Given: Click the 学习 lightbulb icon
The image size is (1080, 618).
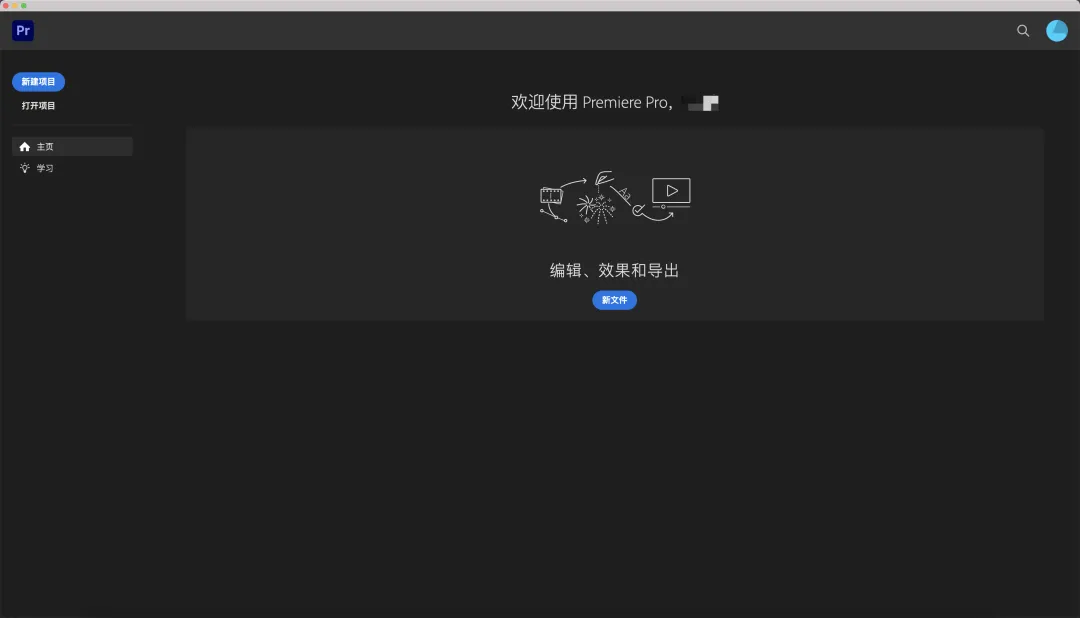Looking at the screenshot, I should click(x=25, y=168).
